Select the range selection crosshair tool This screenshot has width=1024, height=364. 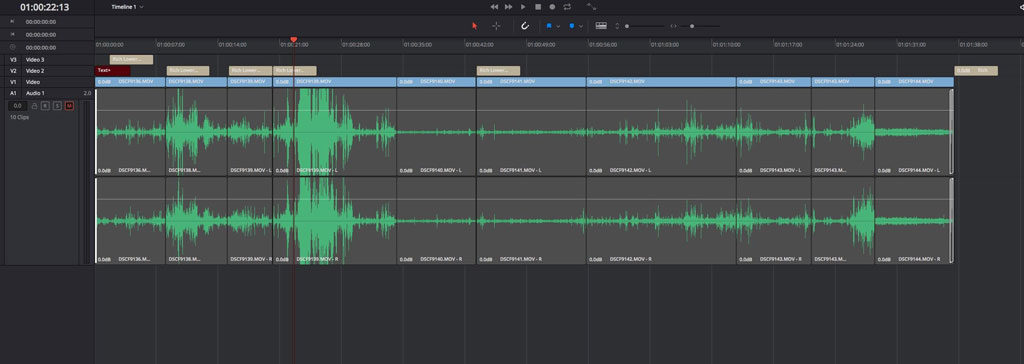(496, 26)
